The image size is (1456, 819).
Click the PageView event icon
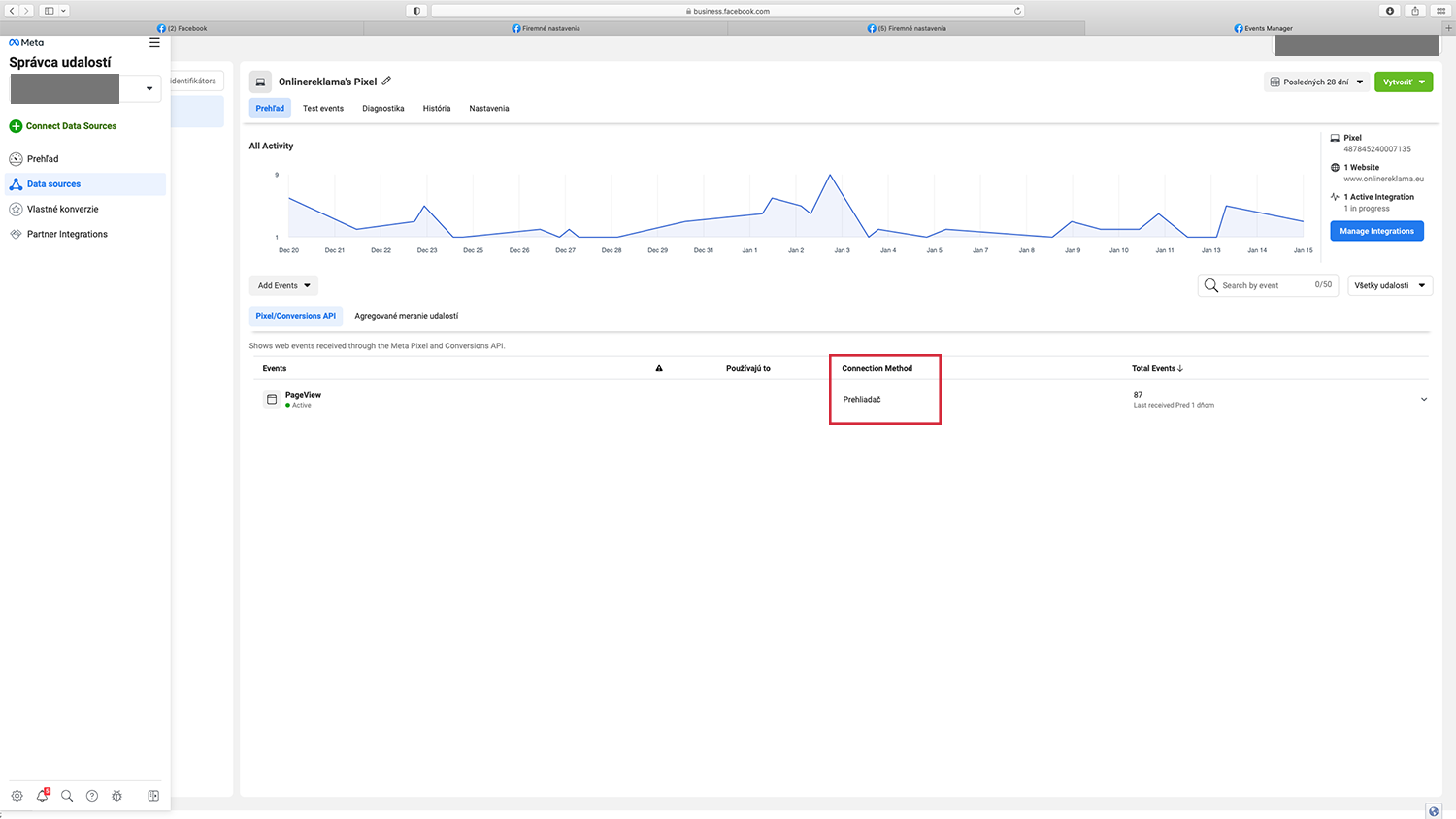click(x=272, y=399)
